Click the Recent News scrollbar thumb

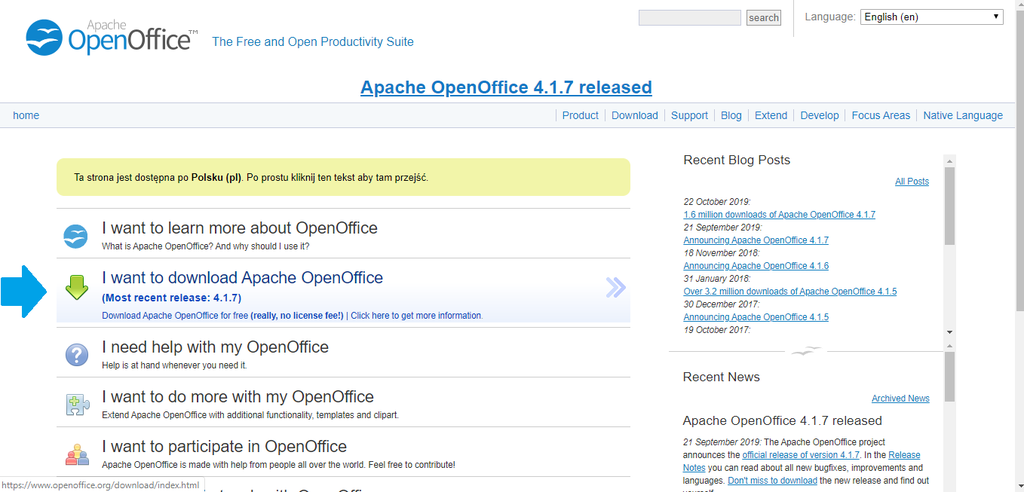[x=950, y=376]
